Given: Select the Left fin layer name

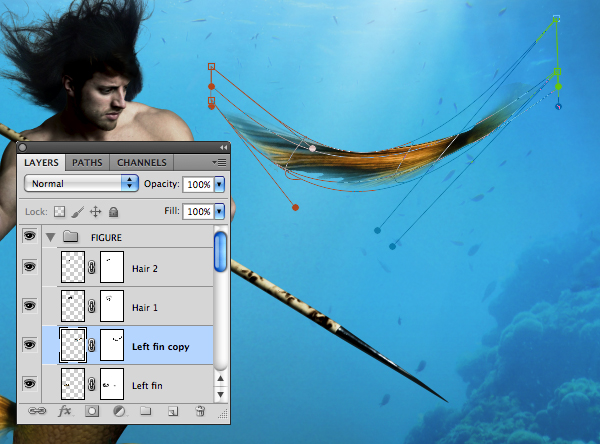Looking at the screenshot, I should 147,385.
